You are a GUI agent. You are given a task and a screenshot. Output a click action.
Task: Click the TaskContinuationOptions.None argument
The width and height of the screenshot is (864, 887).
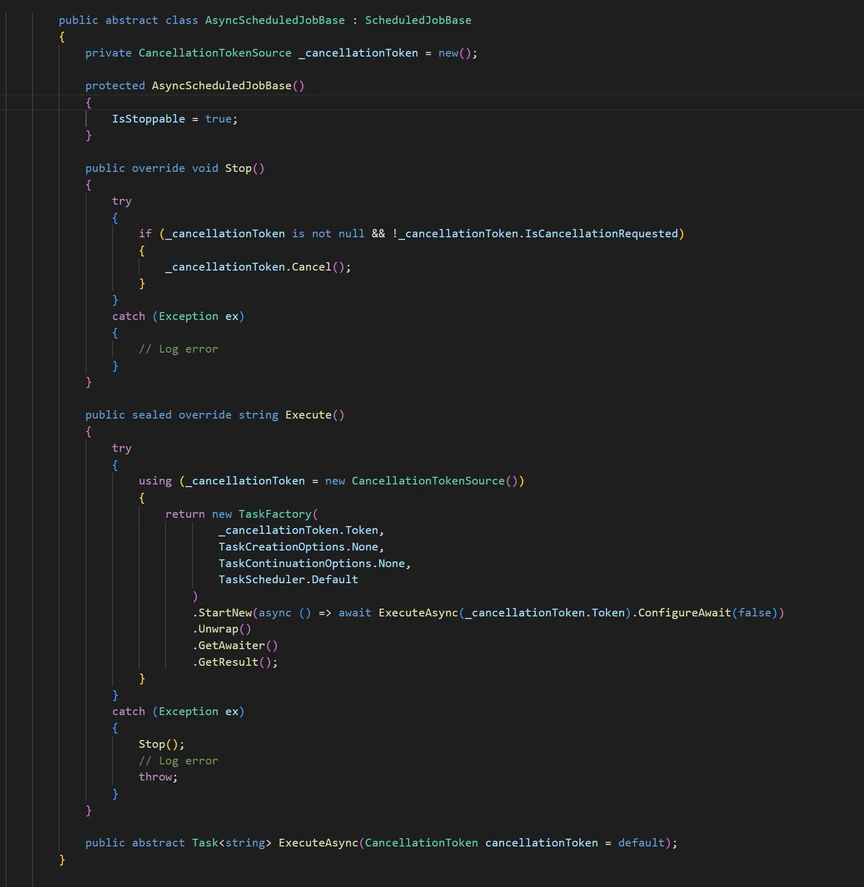[x=313, y=563]
